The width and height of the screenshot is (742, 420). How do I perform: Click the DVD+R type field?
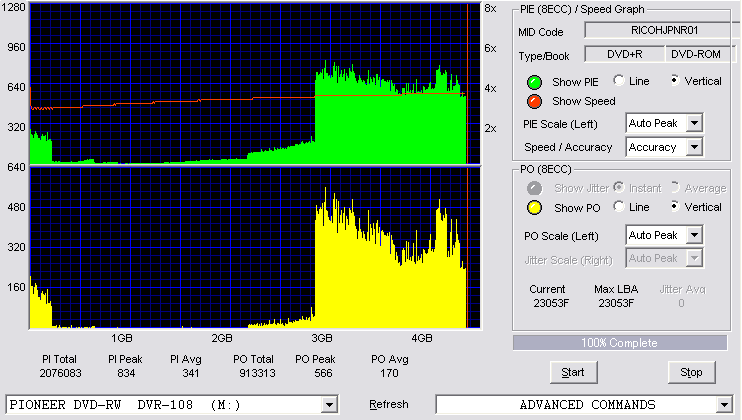[x=625, y=54]
